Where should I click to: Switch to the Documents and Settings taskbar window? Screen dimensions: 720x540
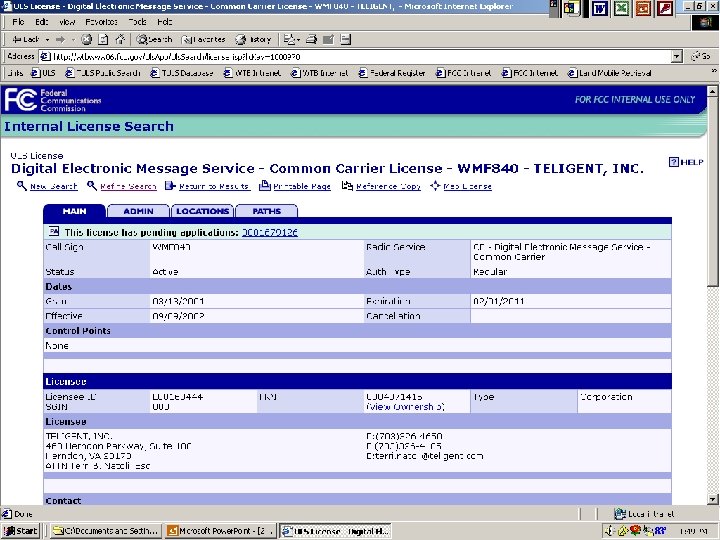coord(105,531)
